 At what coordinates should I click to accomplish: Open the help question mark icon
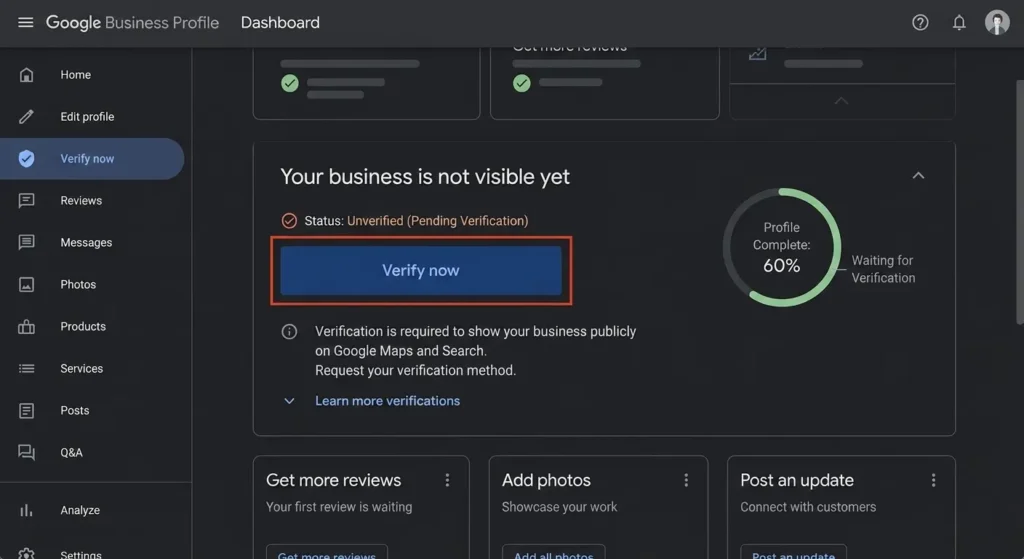(920, 23)
